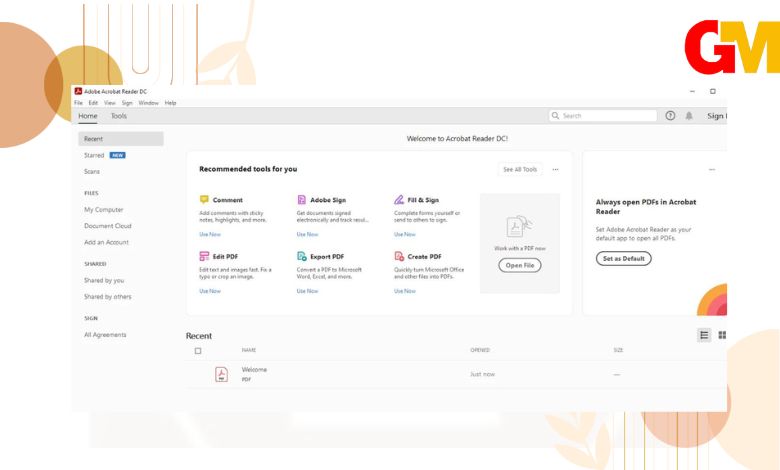Click the SIZE column header

pyautogui.click(x=618, y=350)
